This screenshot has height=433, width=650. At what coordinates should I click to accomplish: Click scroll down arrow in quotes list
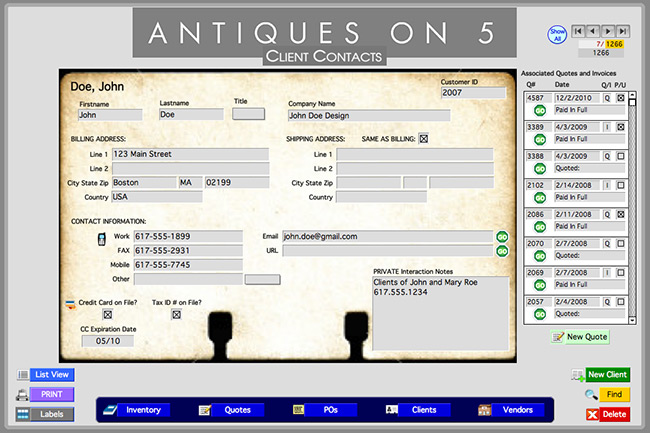pyautogui.click(x=632, y=320)
